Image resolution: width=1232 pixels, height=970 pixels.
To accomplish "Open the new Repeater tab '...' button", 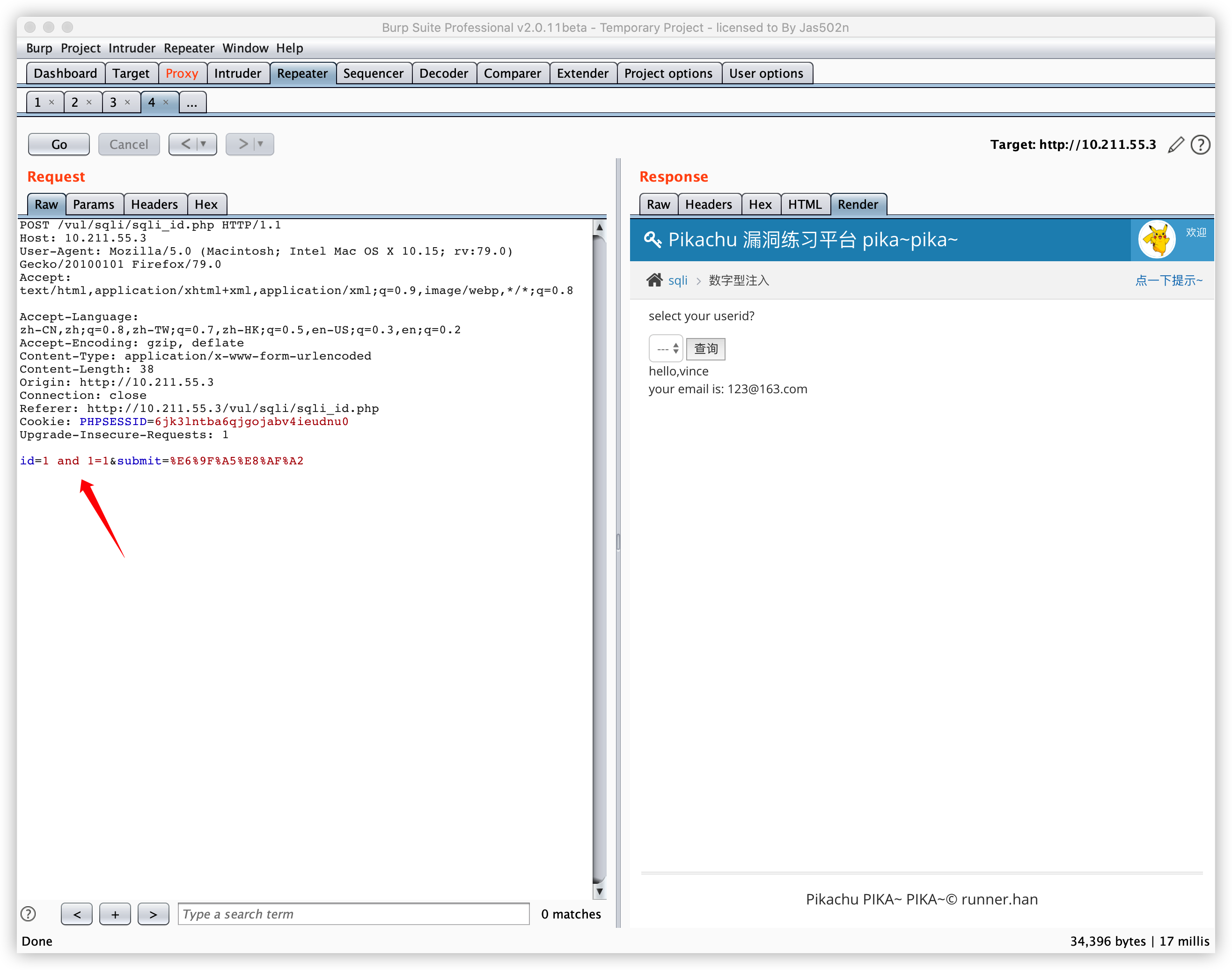I will (192, 103).
